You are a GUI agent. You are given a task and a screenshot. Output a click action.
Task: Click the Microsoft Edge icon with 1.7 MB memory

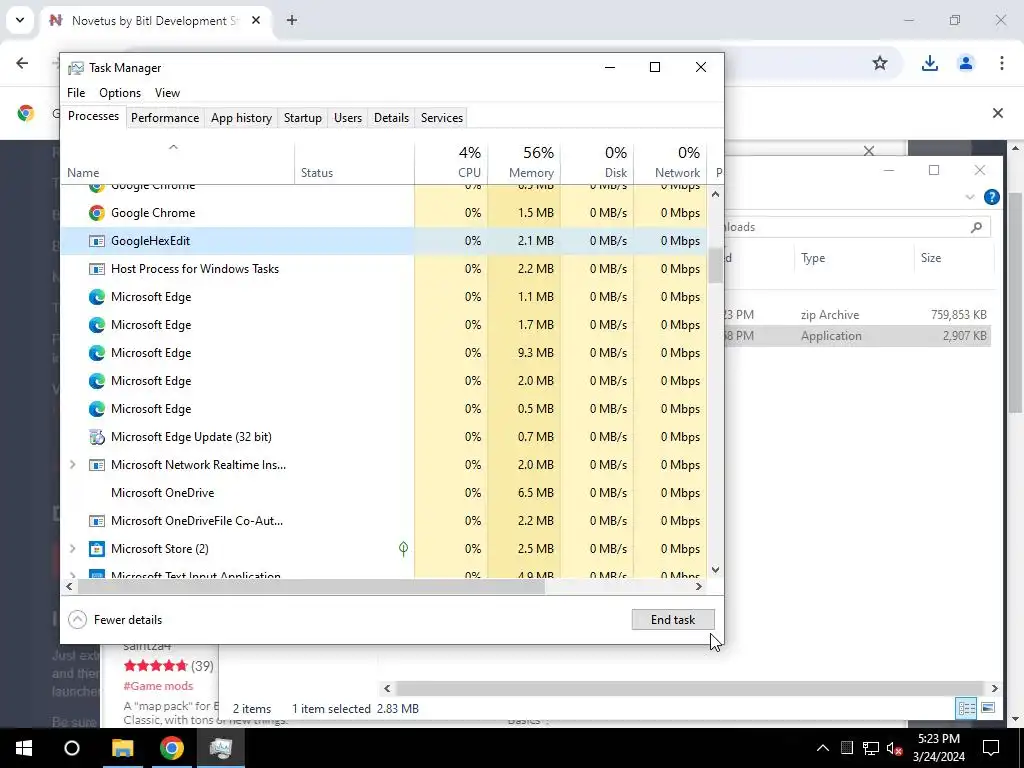click(97, 325)
